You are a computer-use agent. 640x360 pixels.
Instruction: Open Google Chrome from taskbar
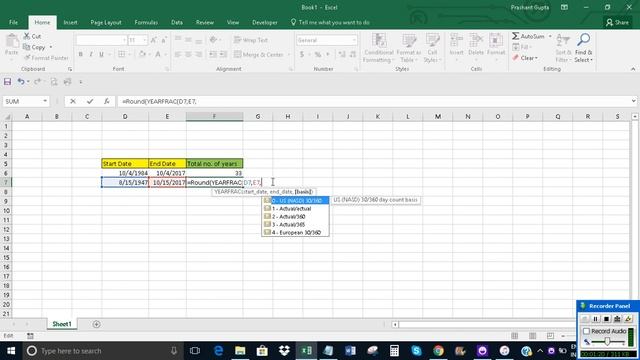pos(438,351)
